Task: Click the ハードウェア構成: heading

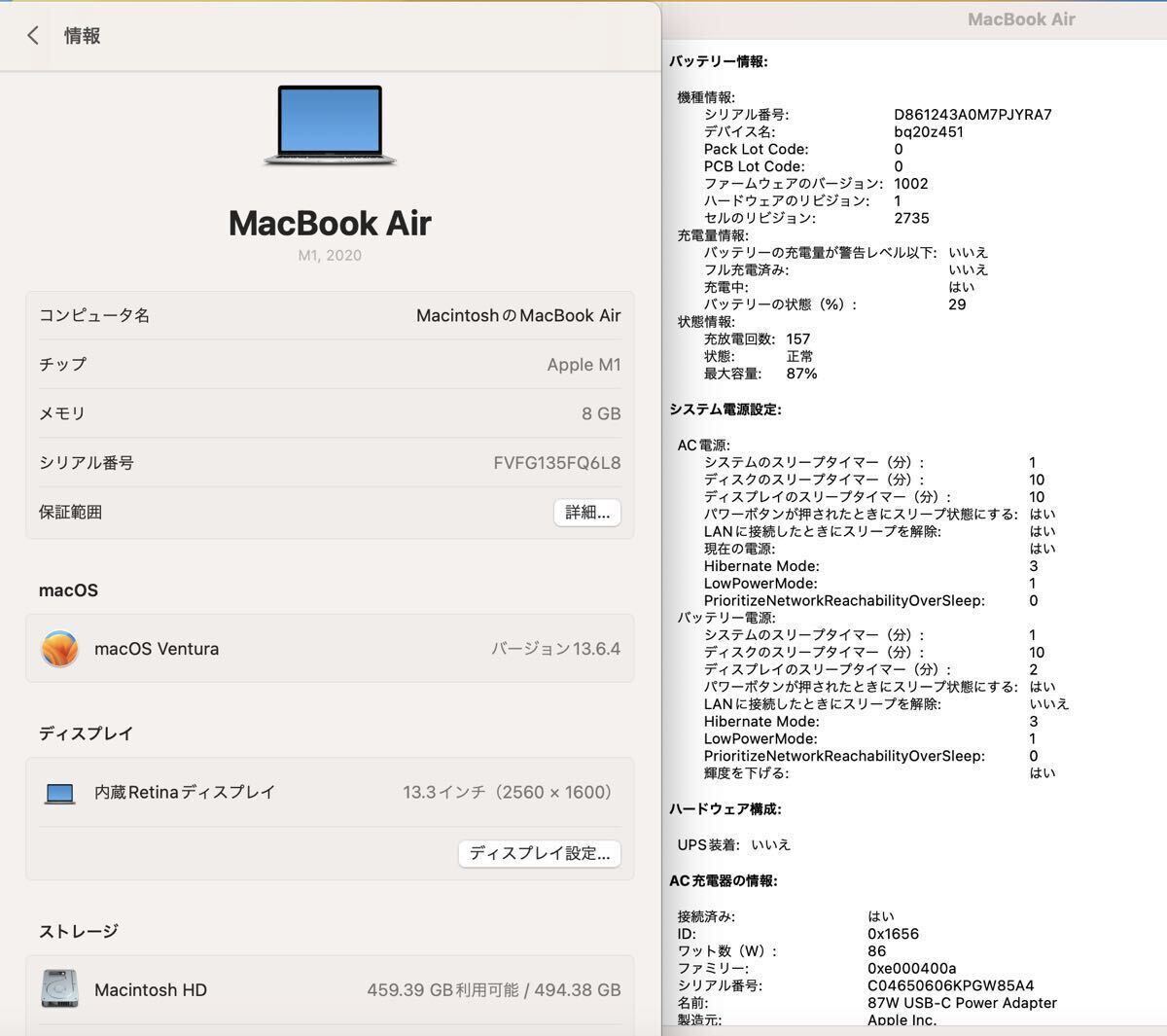Action: coord(725,809)
